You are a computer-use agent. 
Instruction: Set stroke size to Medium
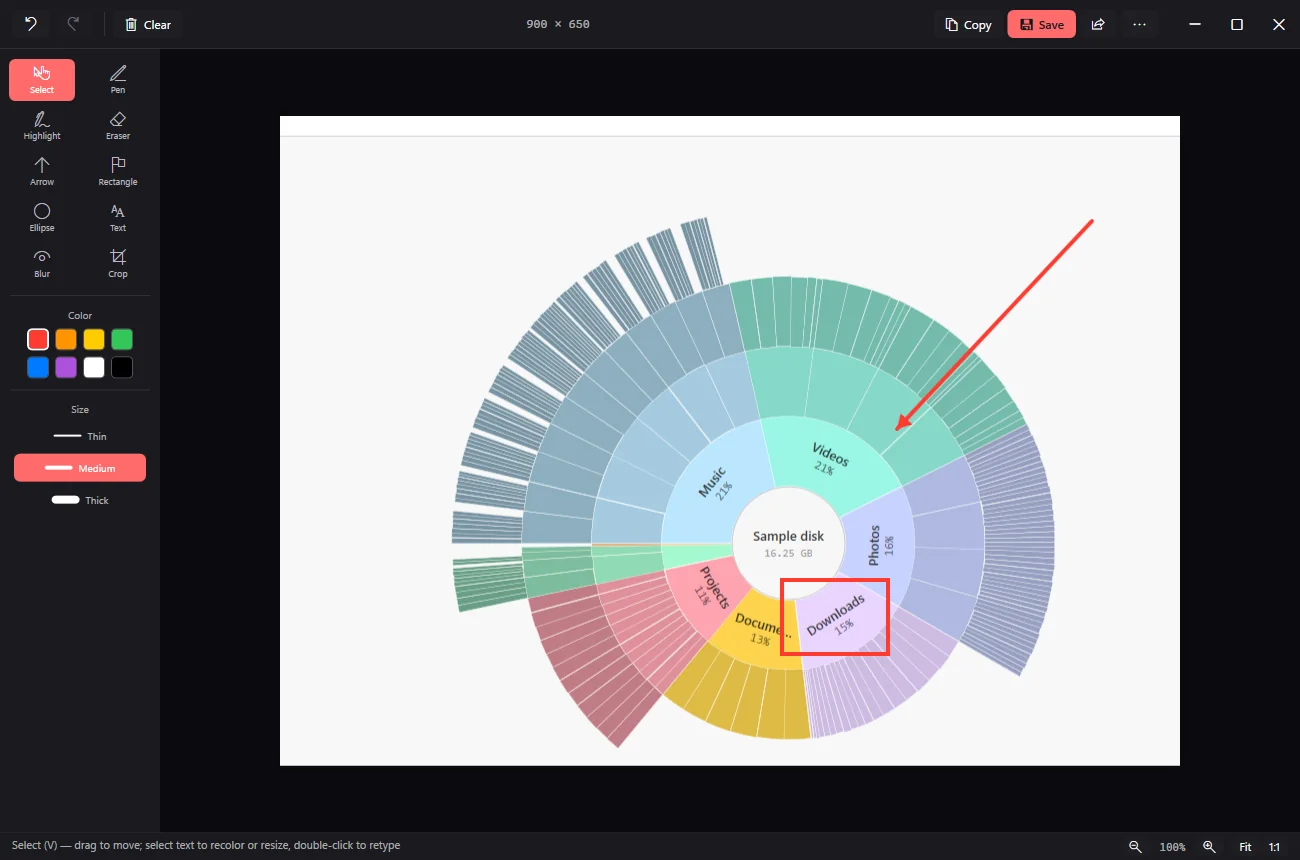pyautogui.click(x=80, y=468)
